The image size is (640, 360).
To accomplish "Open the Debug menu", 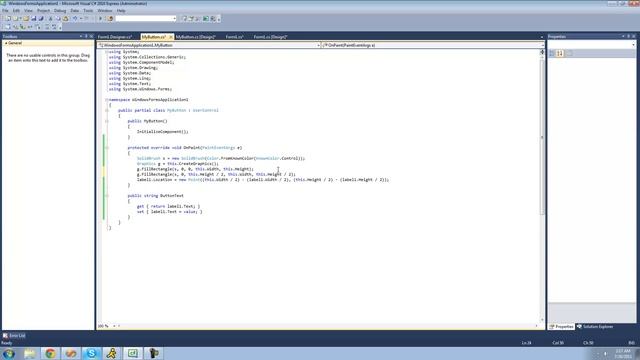I will 60,11.
